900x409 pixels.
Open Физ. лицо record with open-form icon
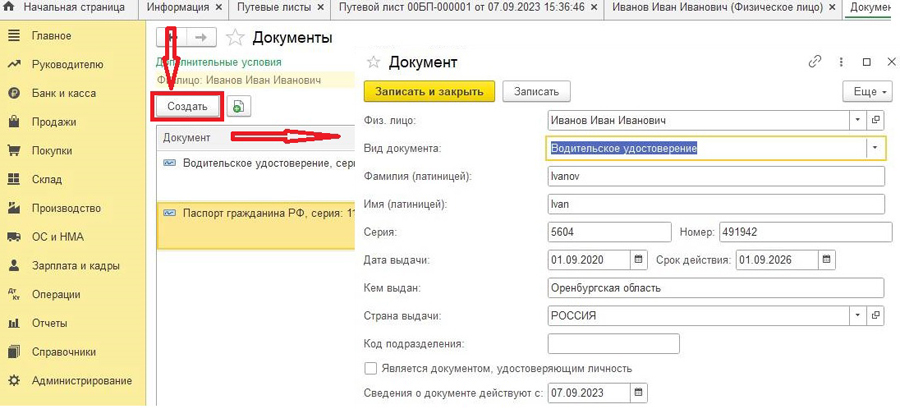875,120
